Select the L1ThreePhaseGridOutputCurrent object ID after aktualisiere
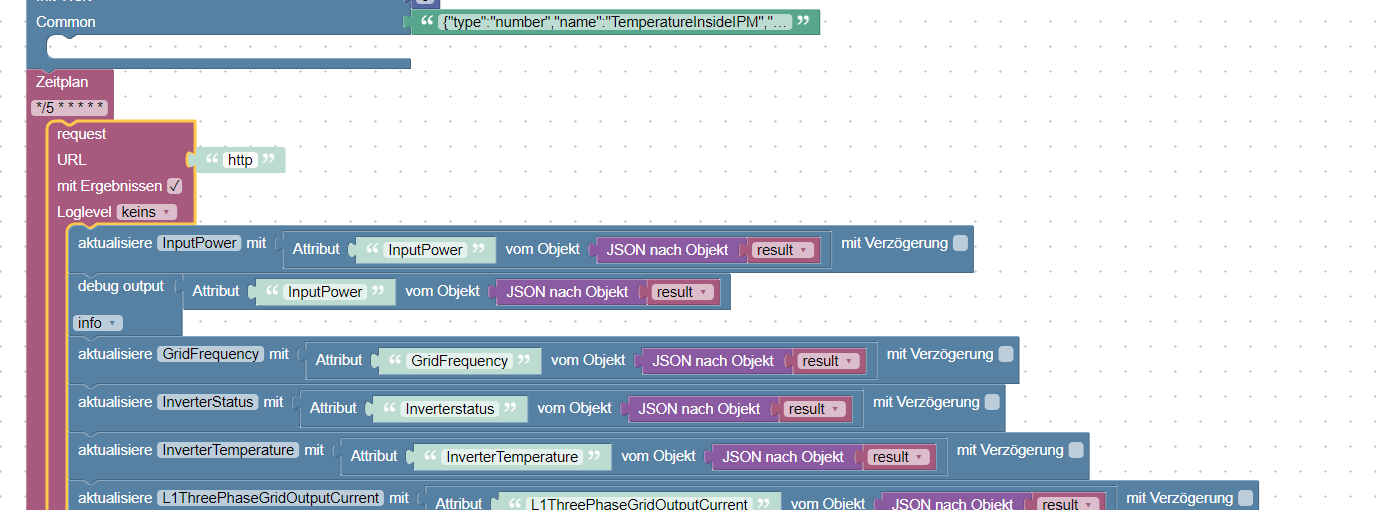Image resolution: width=1376 pixels, height=510 pixels. click(271, 498)
